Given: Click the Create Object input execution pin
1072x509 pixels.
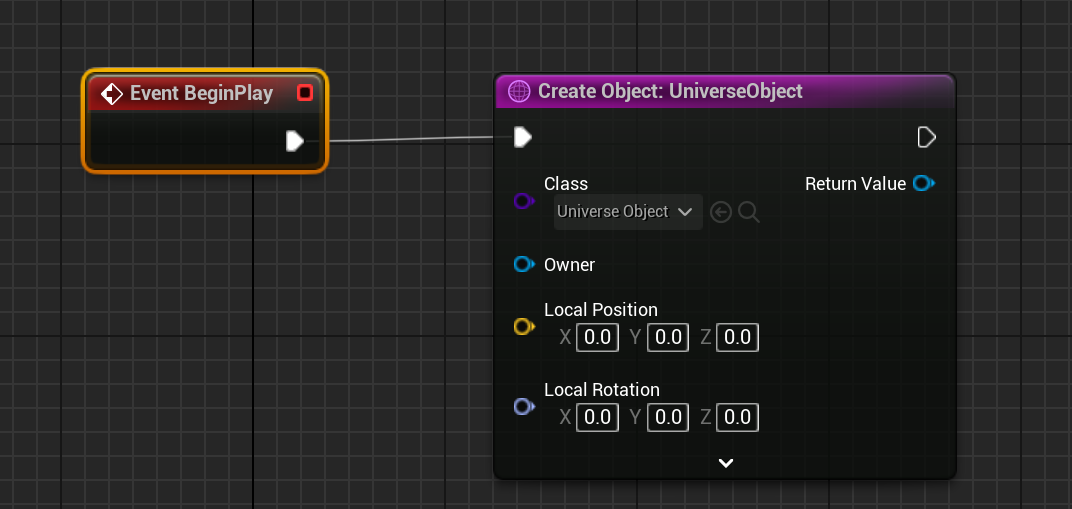Looking at the screenshot, I should [522, 137].
